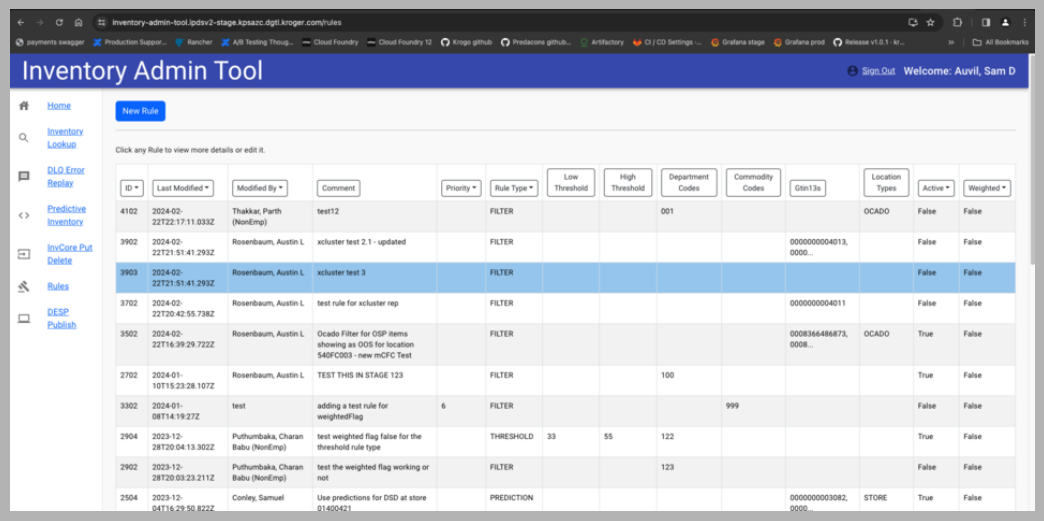
Task: Open the Last Modified column dropdown
Action: [x=183, y=189]
